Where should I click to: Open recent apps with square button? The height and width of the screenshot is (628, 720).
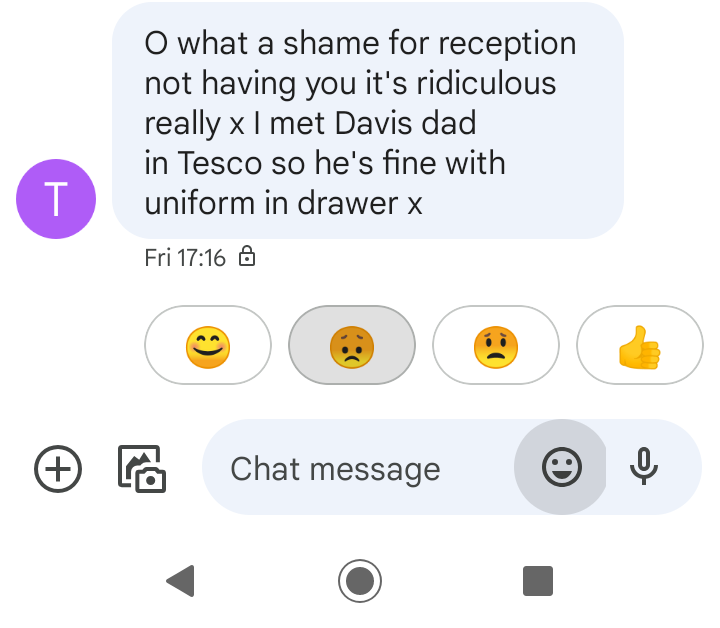[x=538, y=581]
